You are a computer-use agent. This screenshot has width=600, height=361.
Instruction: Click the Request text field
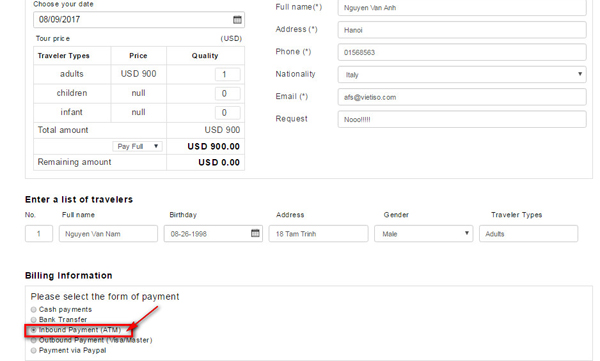(462, 119)
